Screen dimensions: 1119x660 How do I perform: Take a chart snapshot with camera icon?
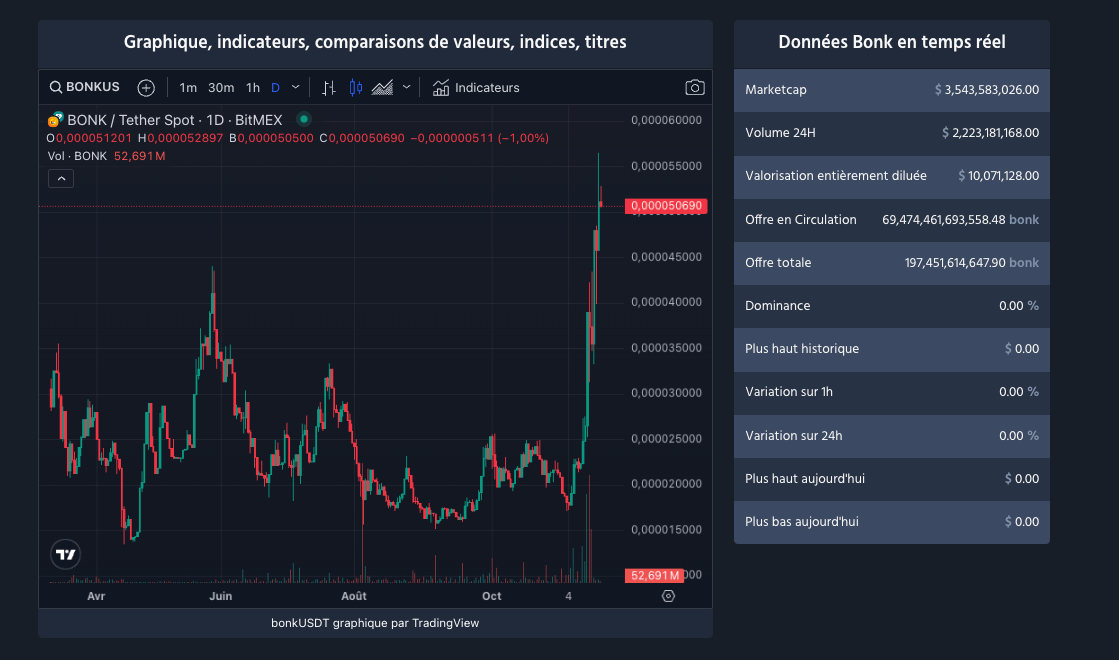pos(695,87)
